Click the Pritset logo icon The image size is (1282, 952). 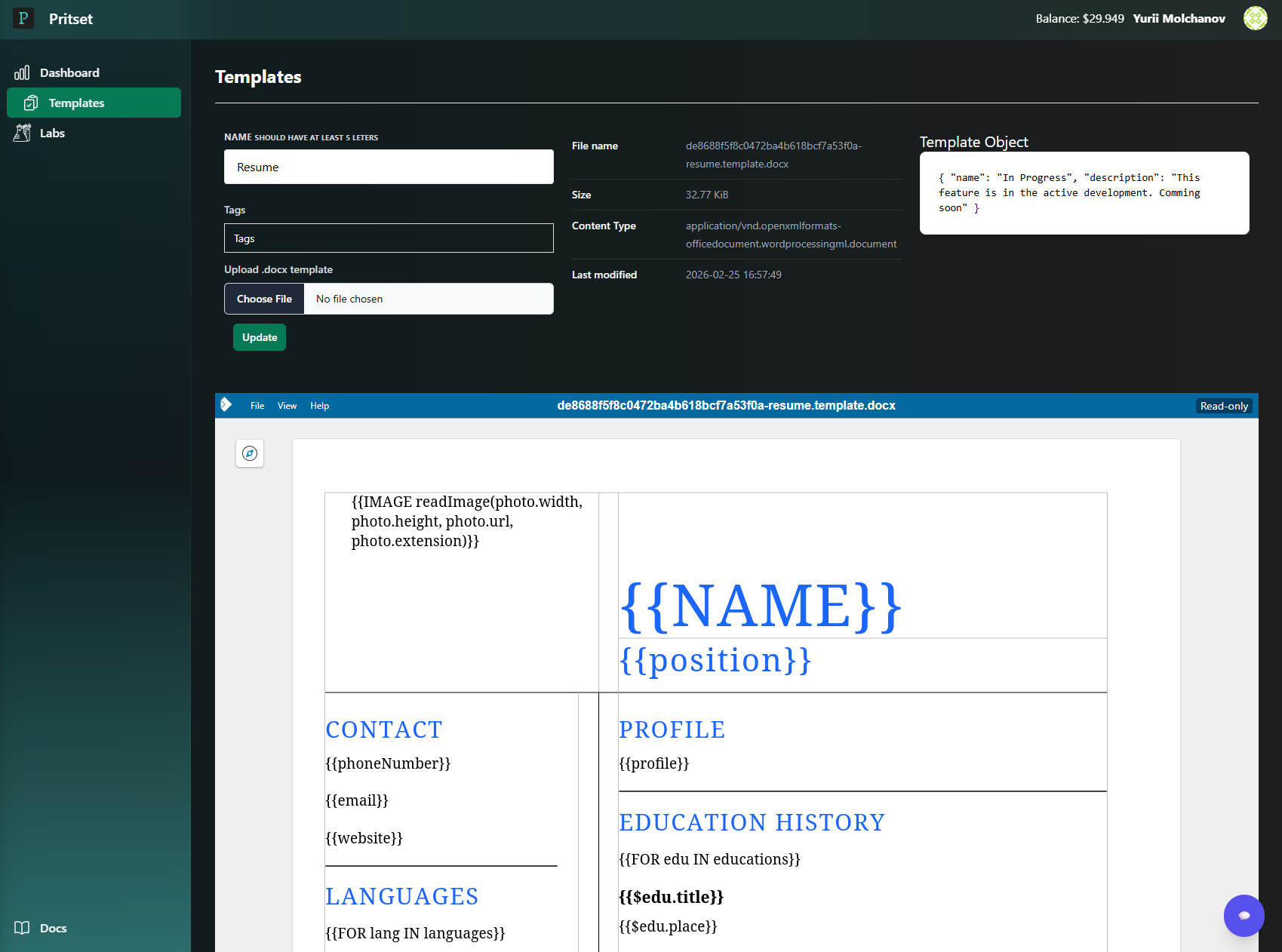coord(23,18)
